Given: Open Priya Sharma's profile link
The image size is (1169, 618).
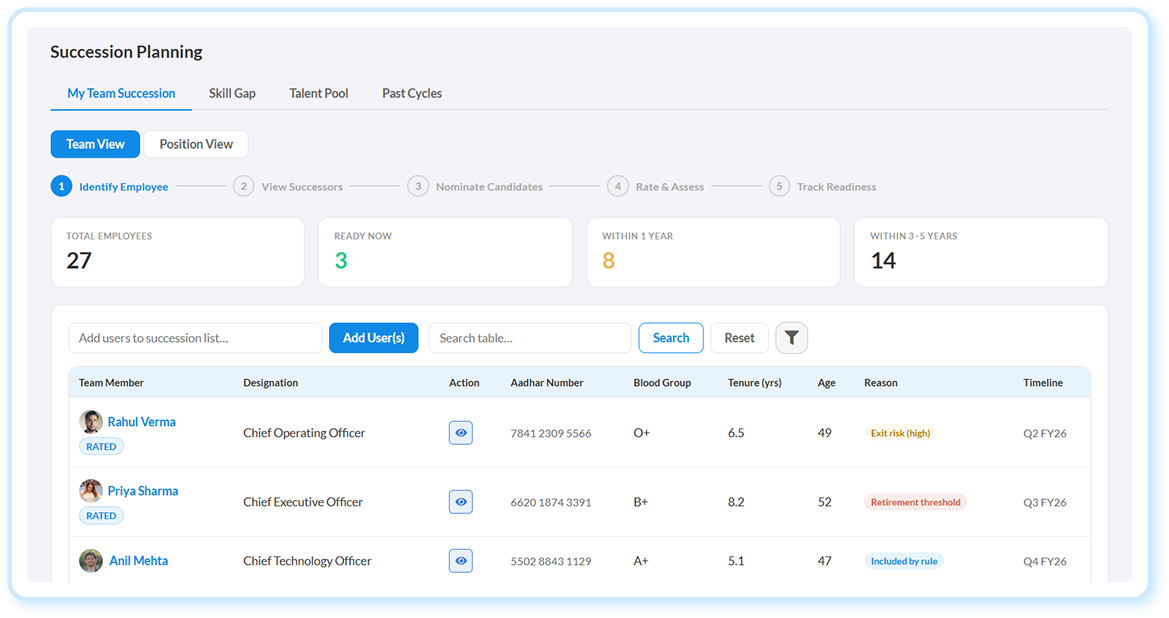Looking at the screenshot, I should 142,491.
